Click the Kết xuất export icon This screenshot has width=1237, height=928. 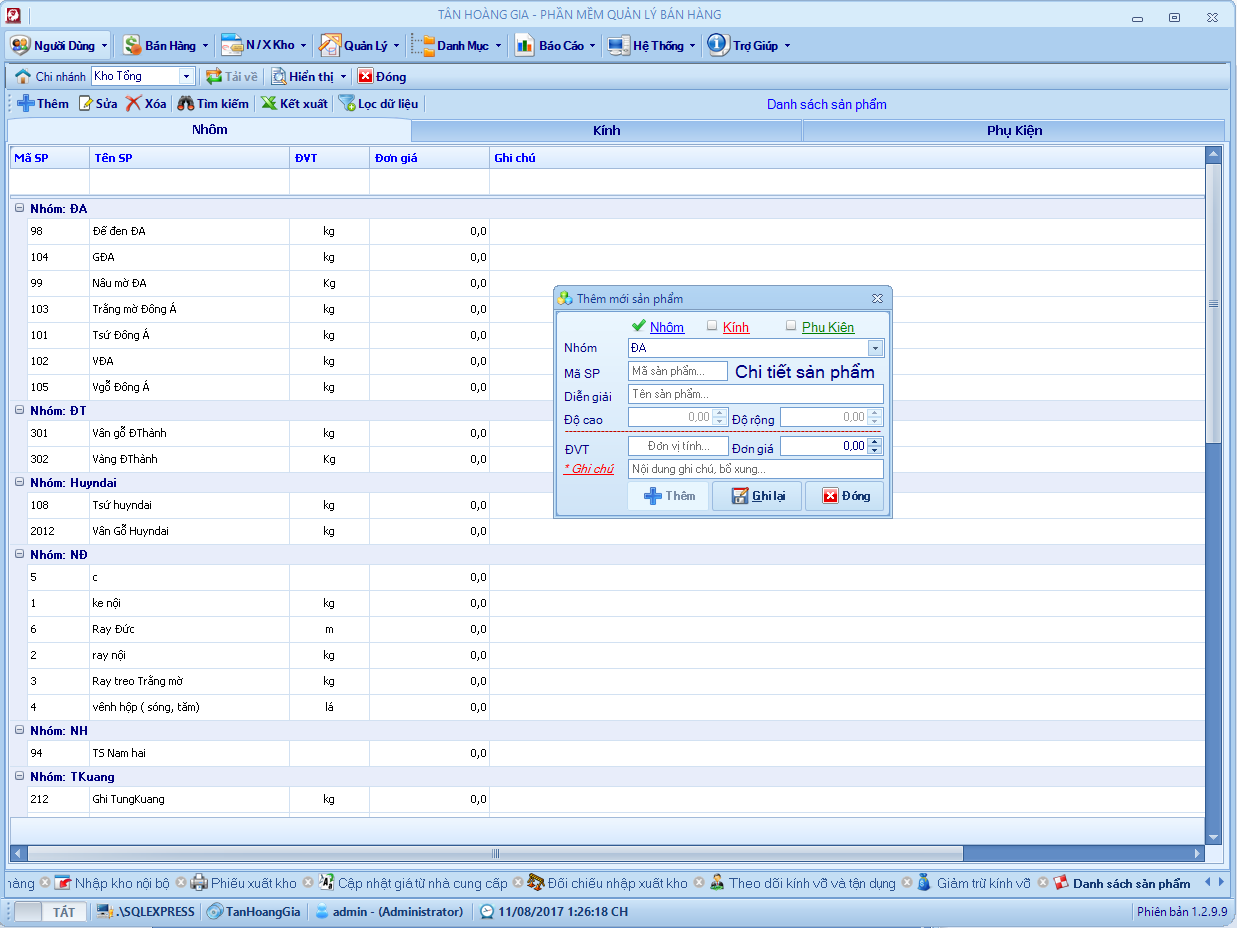269,104
